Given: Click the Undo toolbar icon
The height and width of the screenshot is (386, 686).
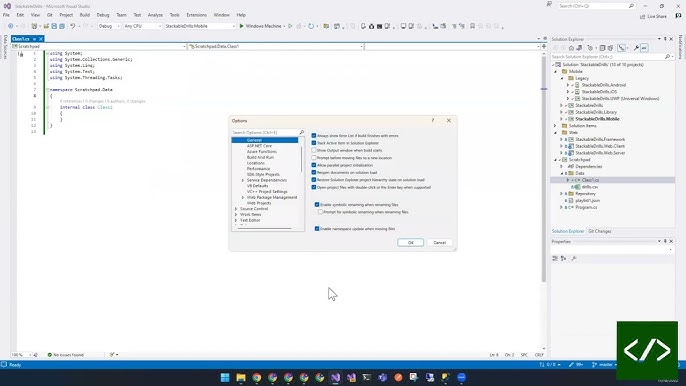Looking at the screenshot, I should tap(73, 26).
